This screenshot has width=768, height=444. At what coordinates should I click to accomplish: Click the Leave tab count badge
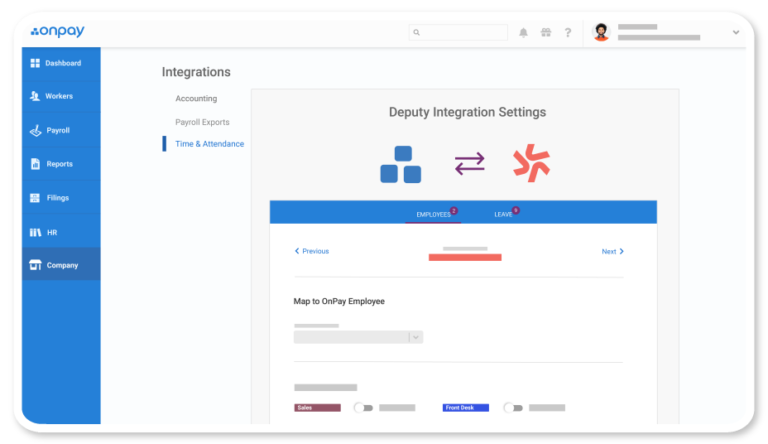point(516,210)
